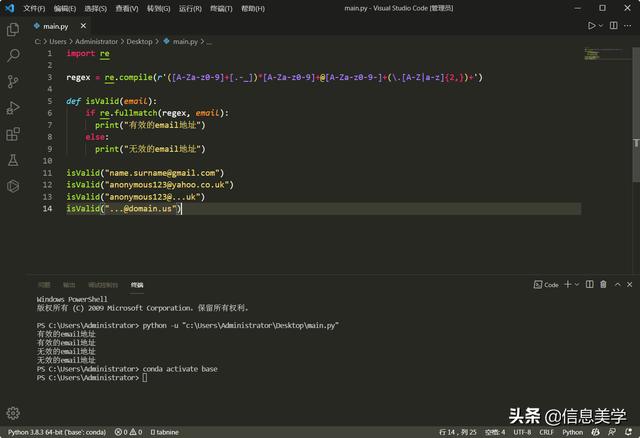This screenshot has width=640, height=438.
Task: Create a new terminal with plus icon
Action: (x=567, y=284)
